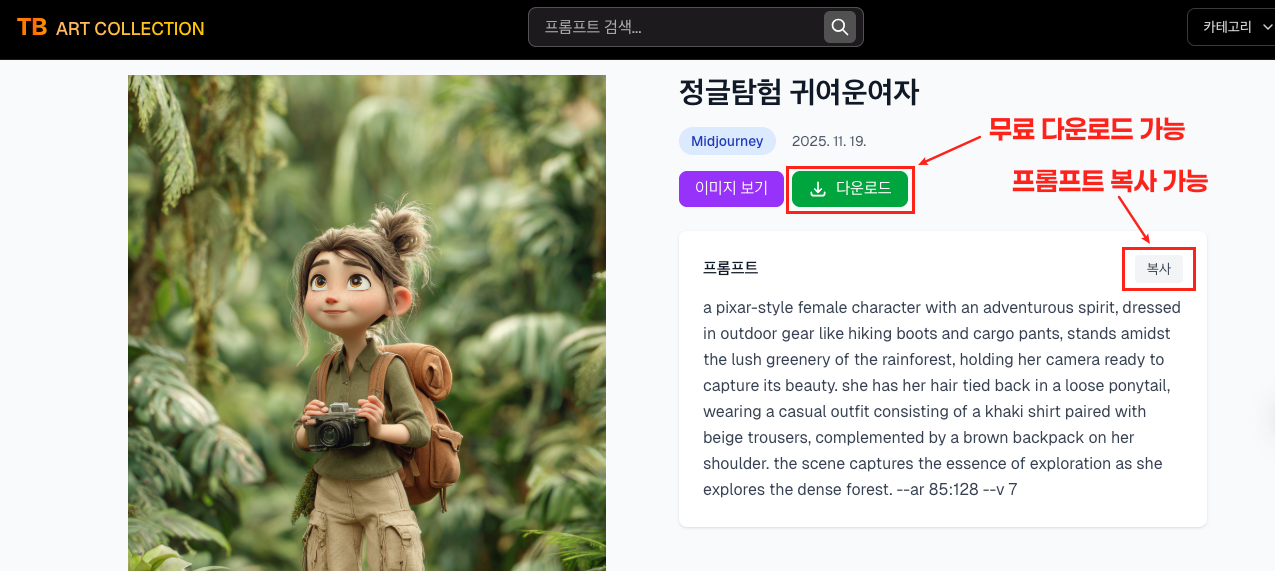This screenshot has height=571, width=1275.
Task: Open the 카테고리 dropdown menu
Action: (1232, 28)
